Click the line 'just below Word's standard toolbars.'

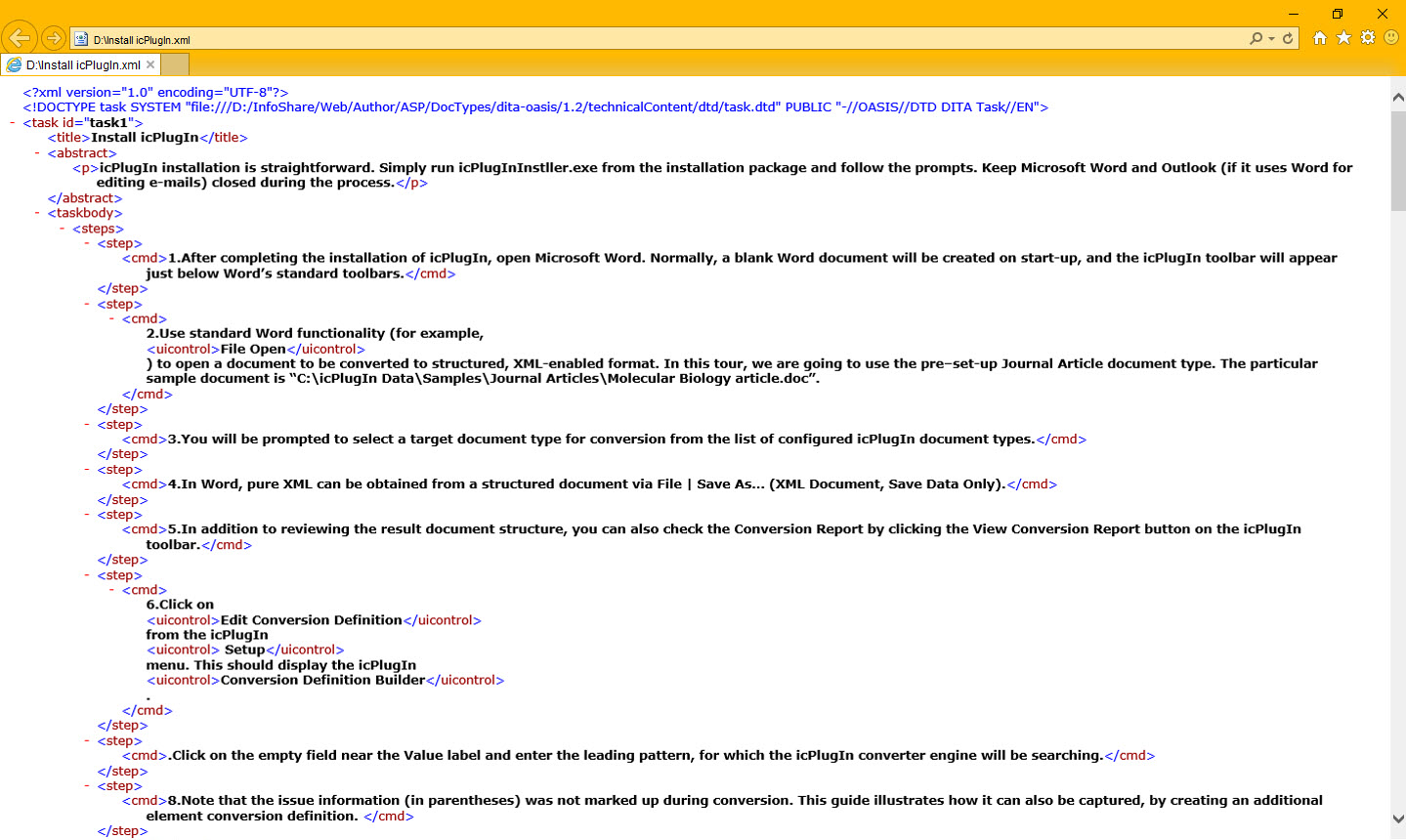(x=275, y=273)
